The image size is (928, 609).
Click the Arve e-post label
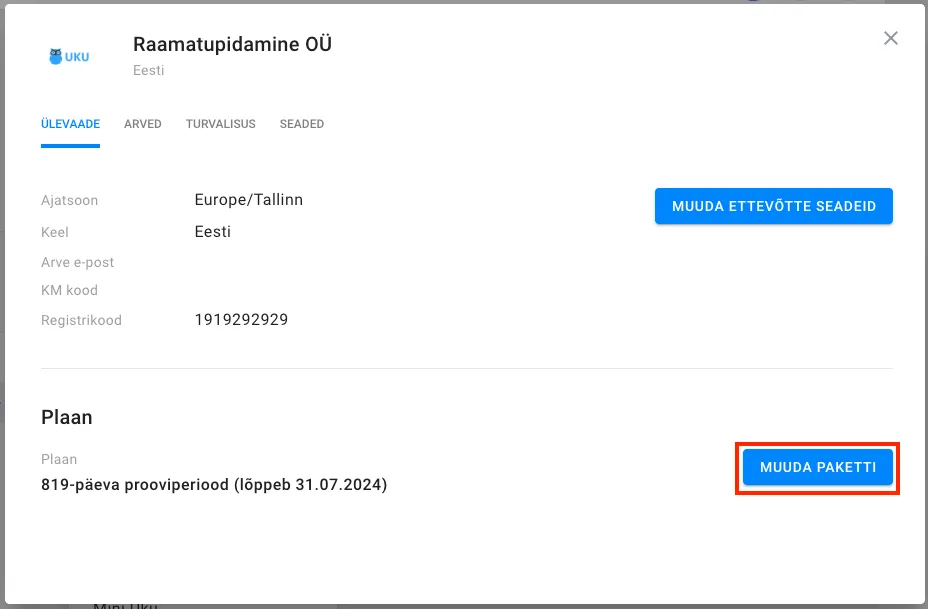[x=77, y=262]
